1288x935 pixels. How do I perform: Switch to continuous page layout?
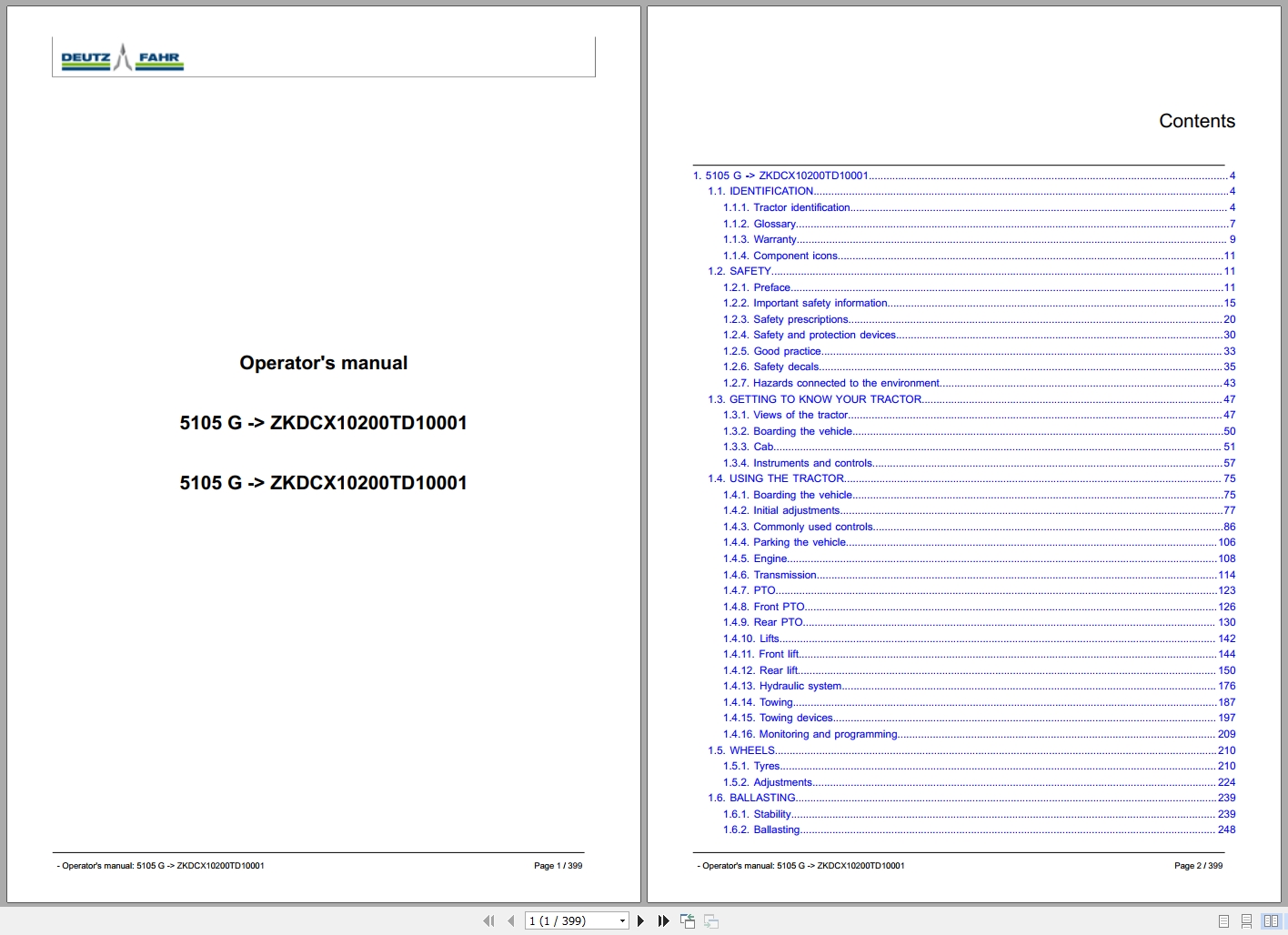click(1247, 920)
